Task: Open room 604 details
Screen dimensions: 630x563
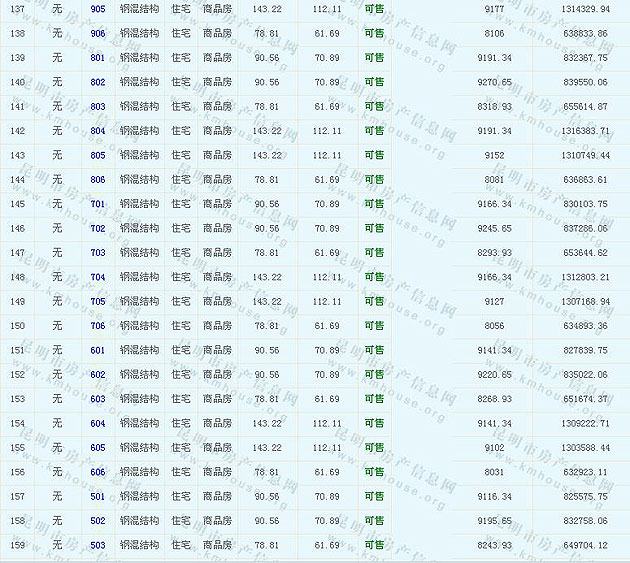Action: point(97,423)
